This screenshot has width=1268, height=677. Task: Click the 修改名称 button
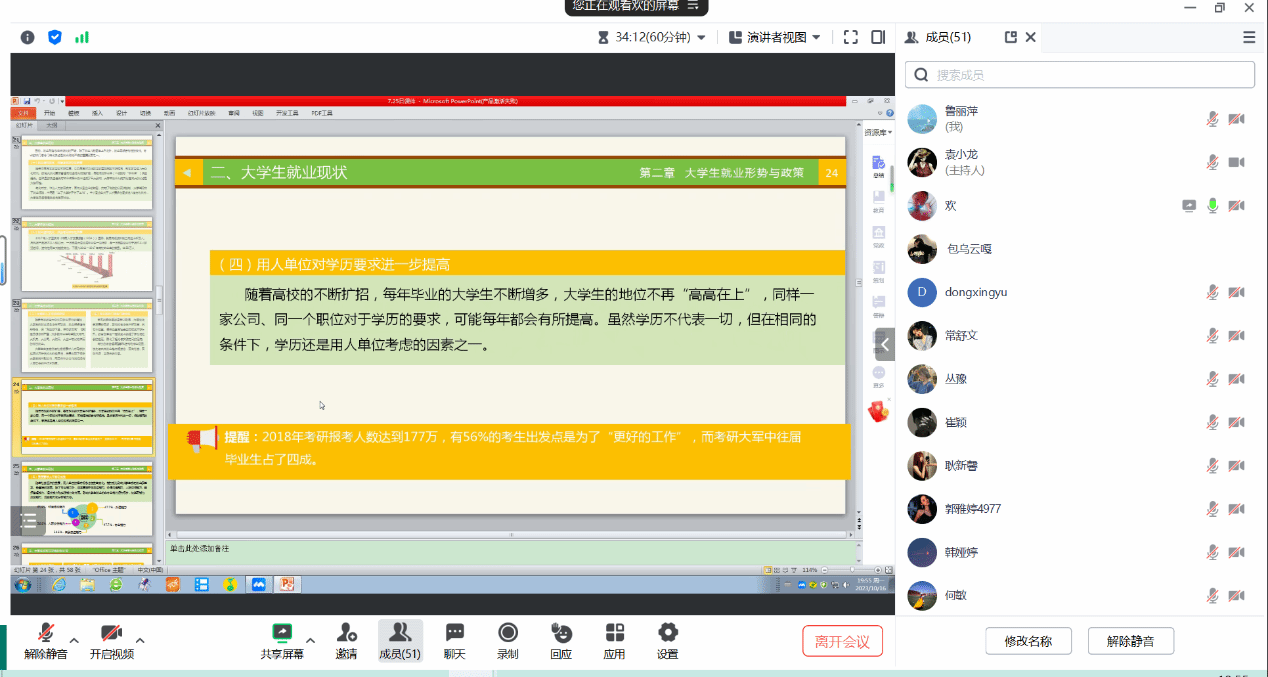coord(1028,641)
